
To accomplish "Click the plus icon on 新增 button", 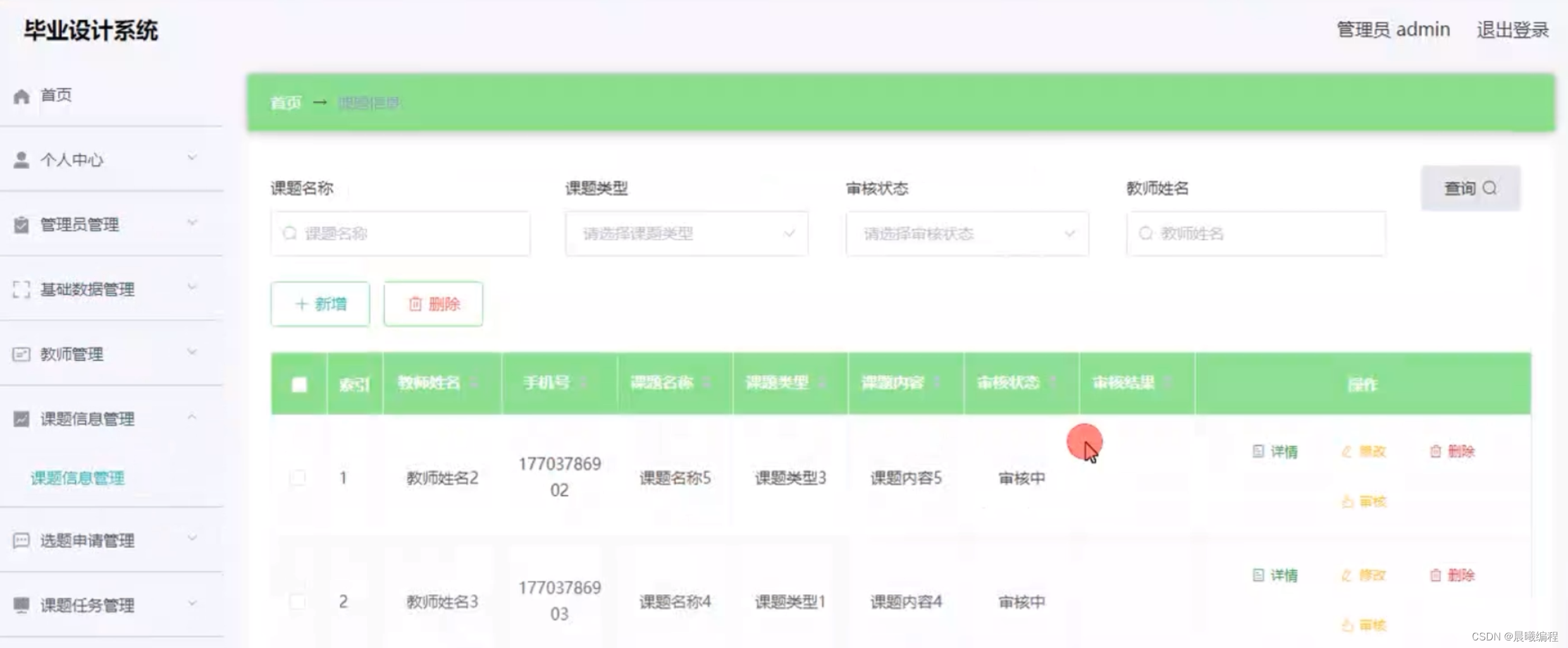I will (x=302, y=304).
